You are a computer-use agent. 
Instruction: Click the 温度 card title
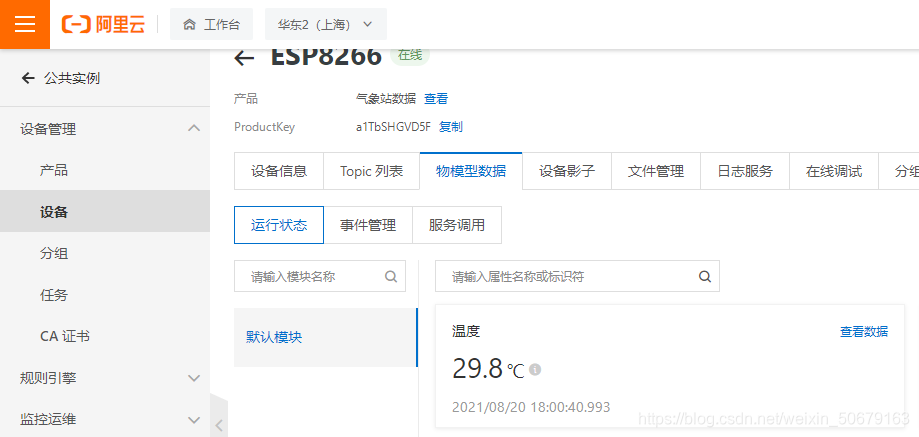(x=466, y=332)
